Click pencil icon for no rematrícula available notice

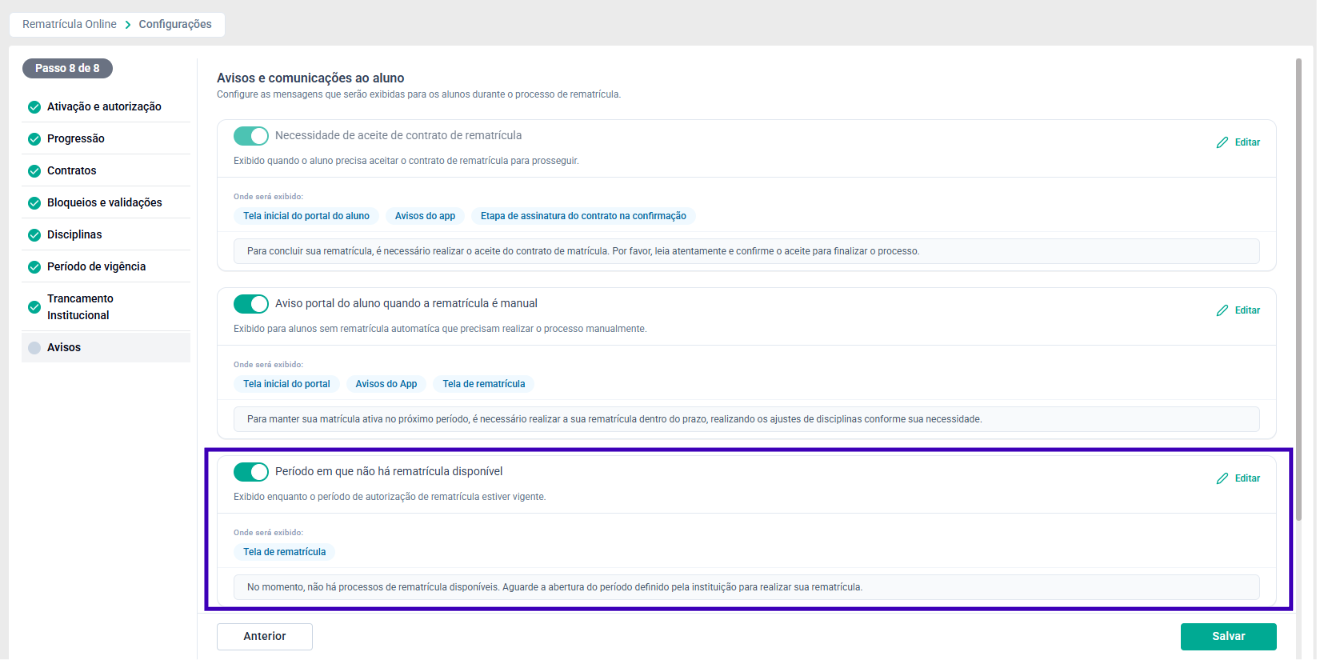1222,478
